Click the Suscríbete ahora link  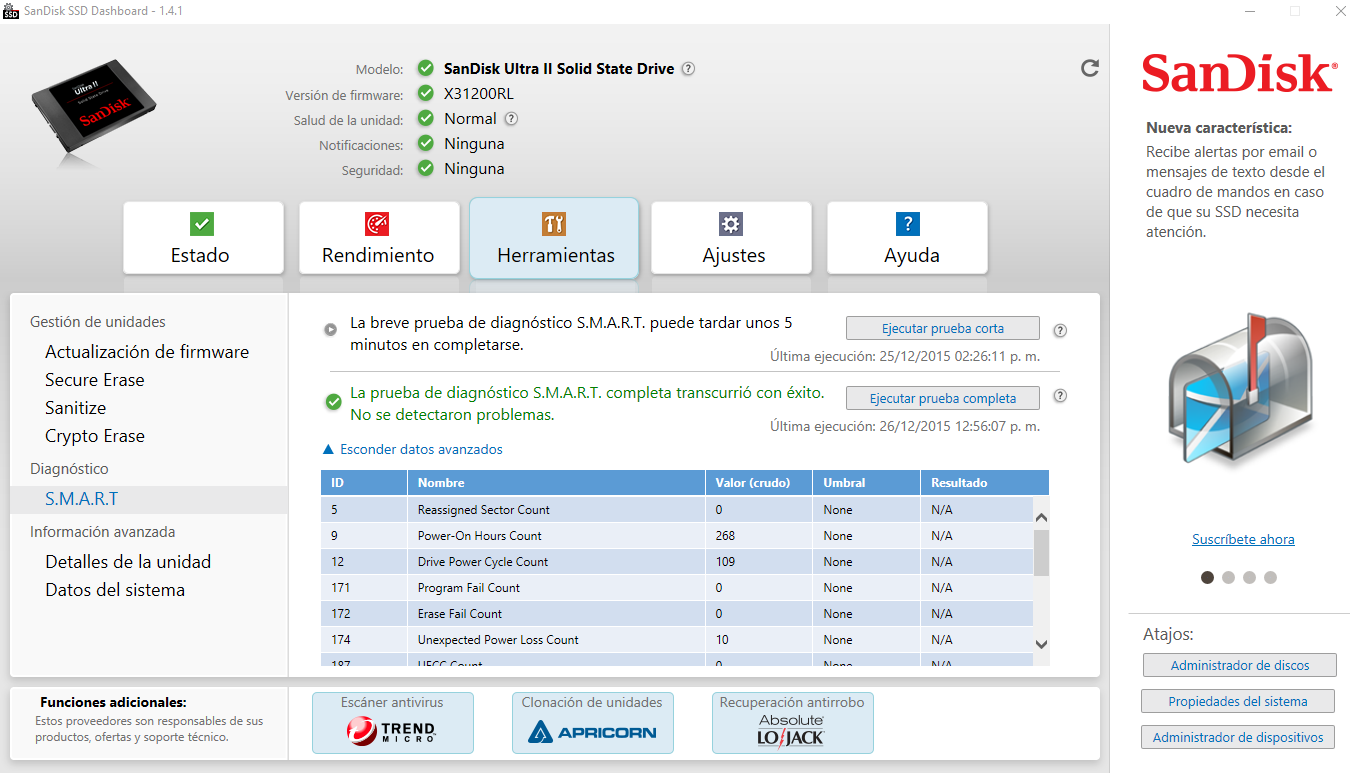(x=1243, y=540)
